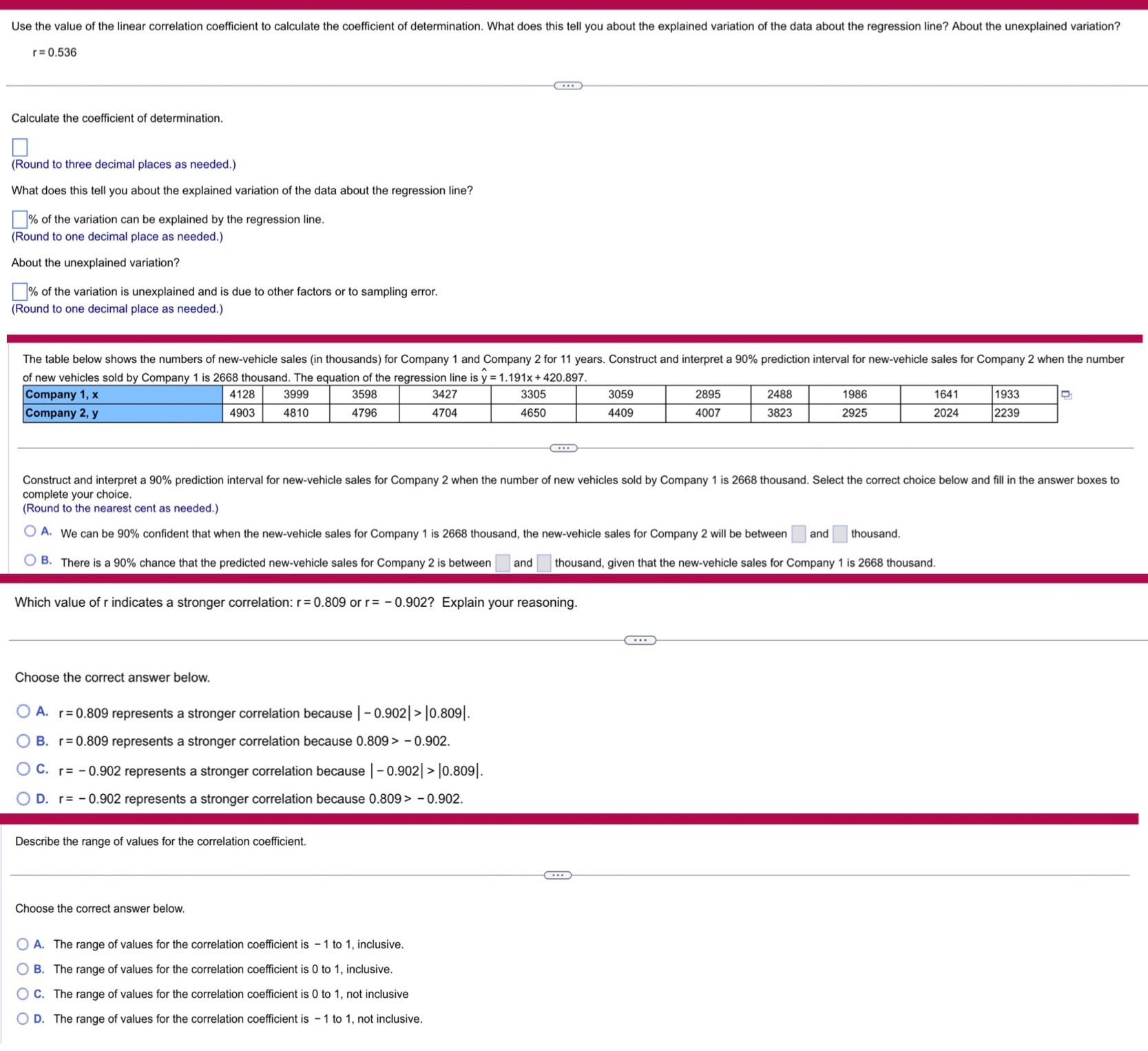Choose B: r=0.809 stronger because 0.809>−0.902

(x=23, y=741)
